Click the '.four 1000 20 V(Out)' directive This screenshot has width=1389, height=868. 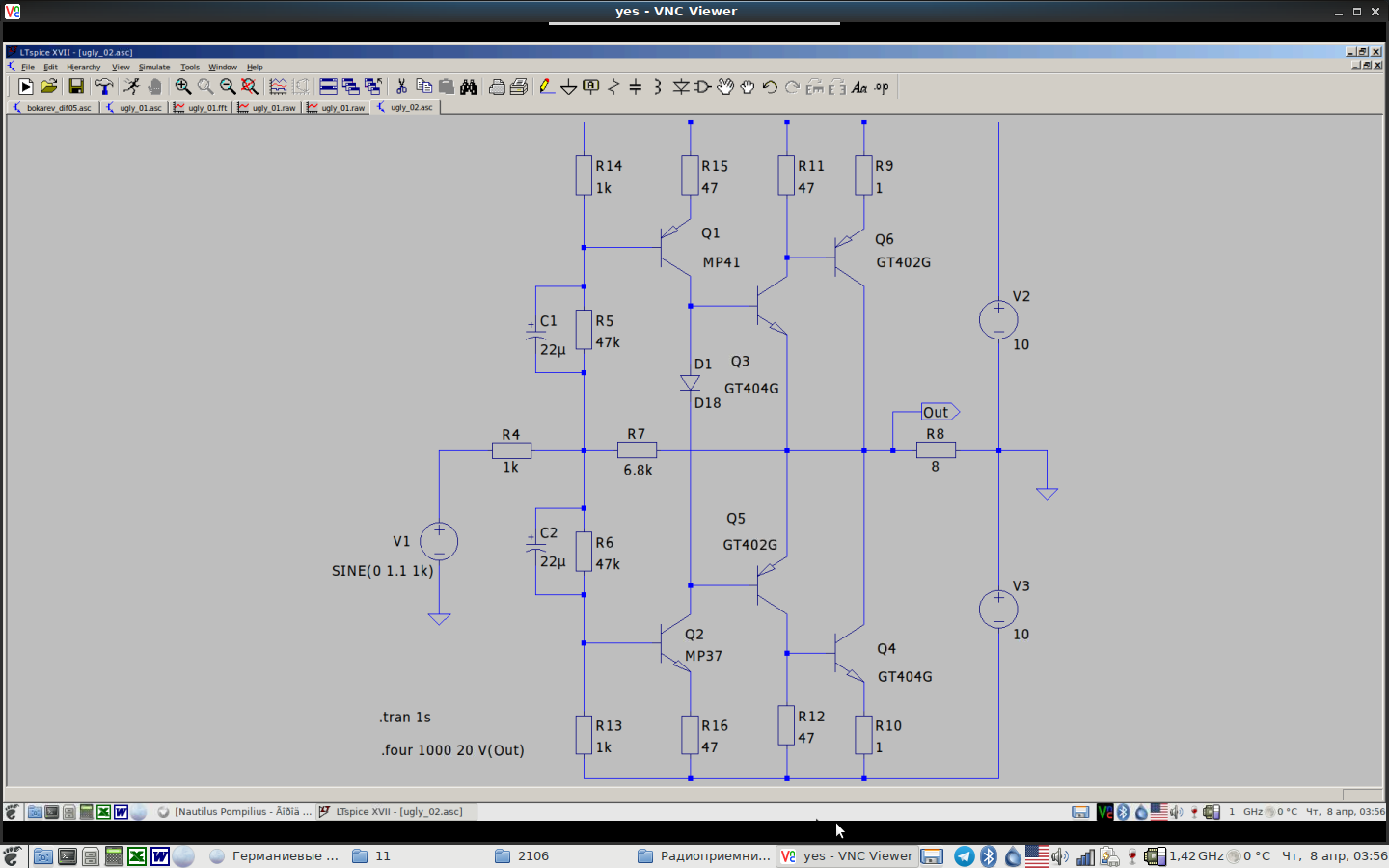[453, 750]
